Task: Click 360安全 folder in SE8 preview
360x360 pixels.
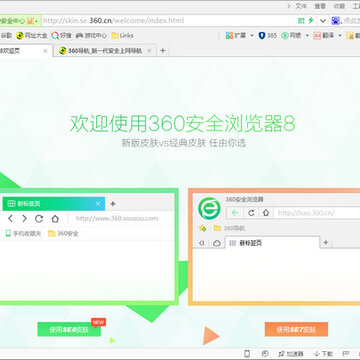Action: [x=63, y=233]
